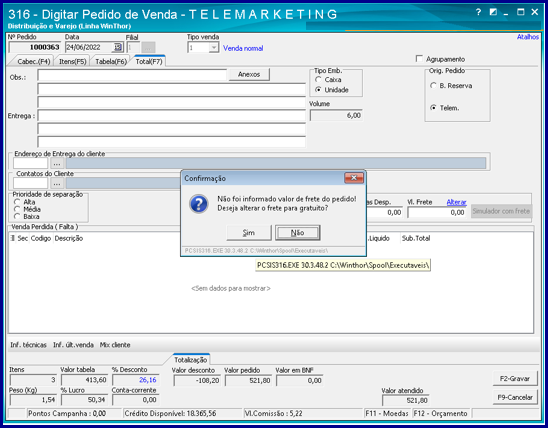The image size is (548, 428).
Task: Click F9-Cancelar button
Action: (x=515, y=398)
